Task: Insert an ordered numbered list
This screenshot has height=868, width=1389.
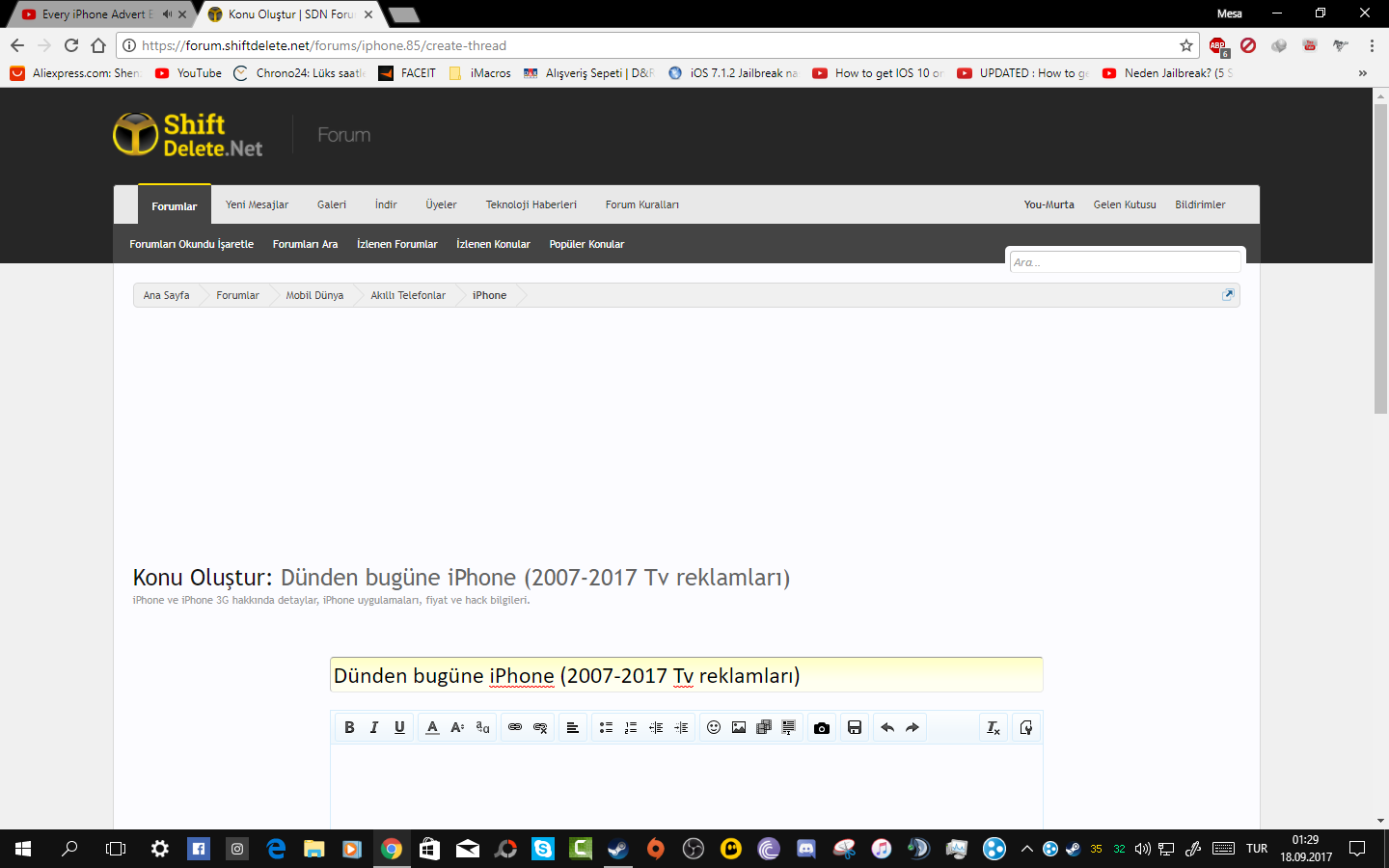Action: [631, 727]
